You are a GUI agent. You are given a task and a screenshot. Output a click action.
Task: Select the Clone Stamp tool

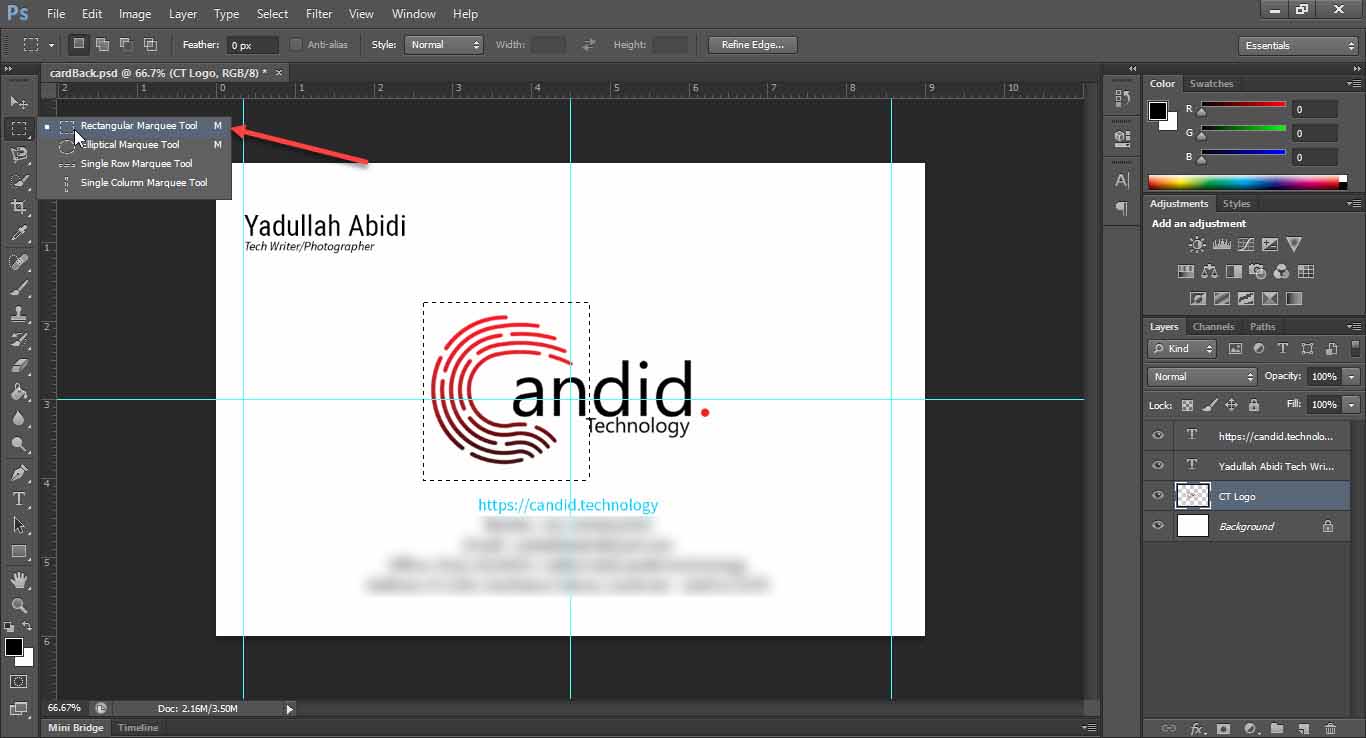click(x=19, y=314)
